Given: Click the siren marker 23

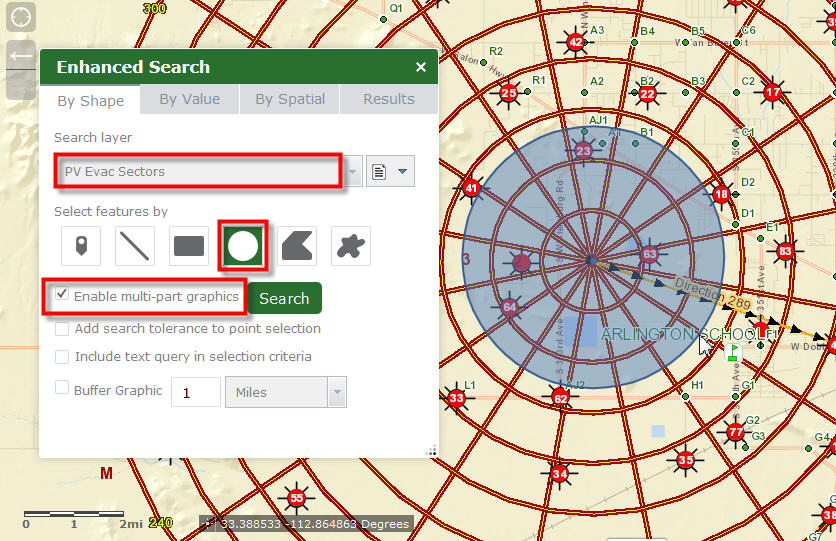Looking at the screenshot, I should [x=583, y=151].
